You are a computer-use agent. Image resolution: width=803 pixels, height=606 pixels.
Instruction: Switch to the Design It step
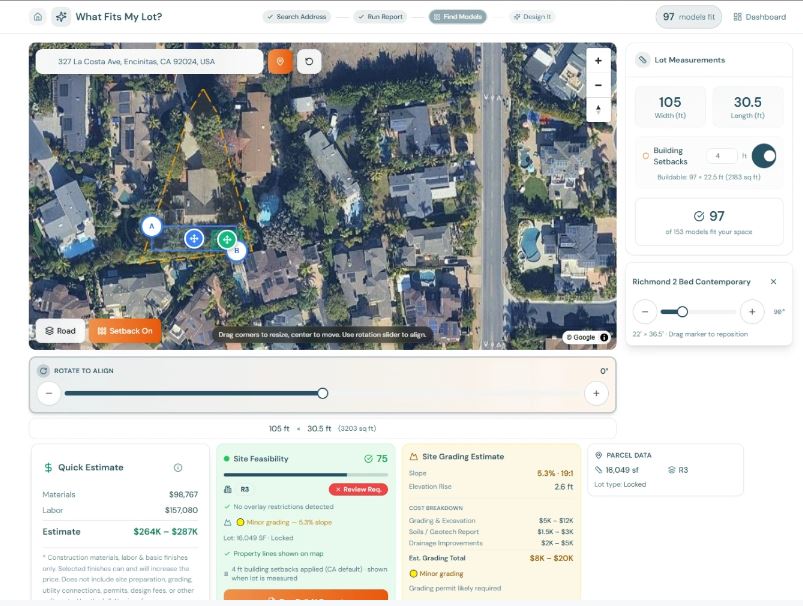[532, 17]
